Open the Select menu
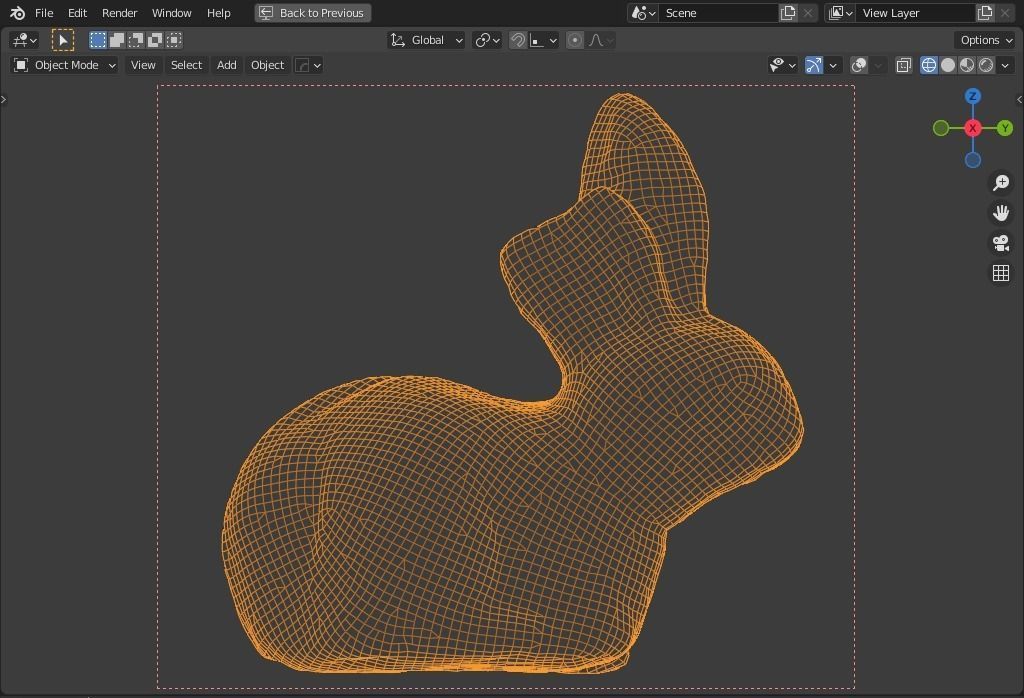This screenshot has height=698, width=1024. [186, 65]
